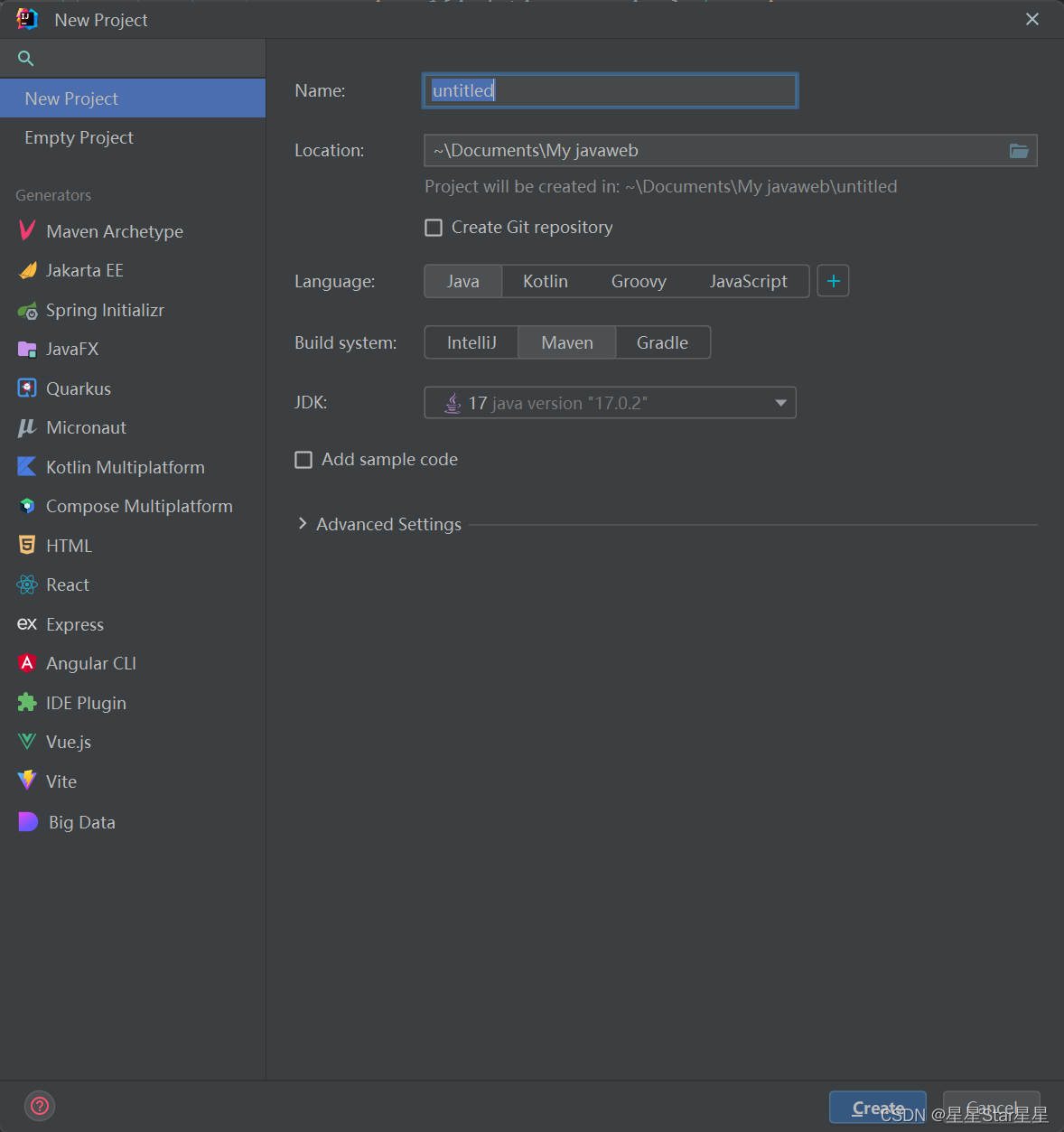The image size is (1064, 1132).
Task: Close the New Project dialog
Action: tap(1032, 19)
